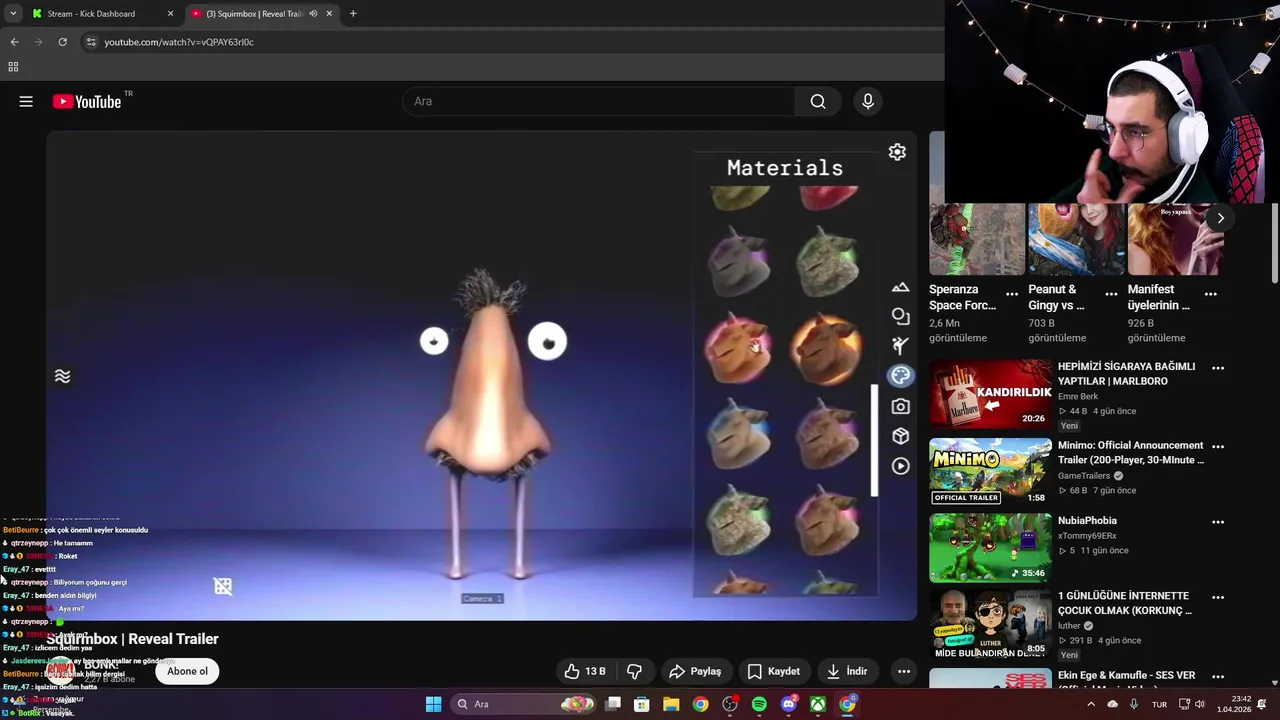The width and height of the screenshot is (1280, 720).
Task: Open Task View from the taskbar
Action: (x=613, y=704)
